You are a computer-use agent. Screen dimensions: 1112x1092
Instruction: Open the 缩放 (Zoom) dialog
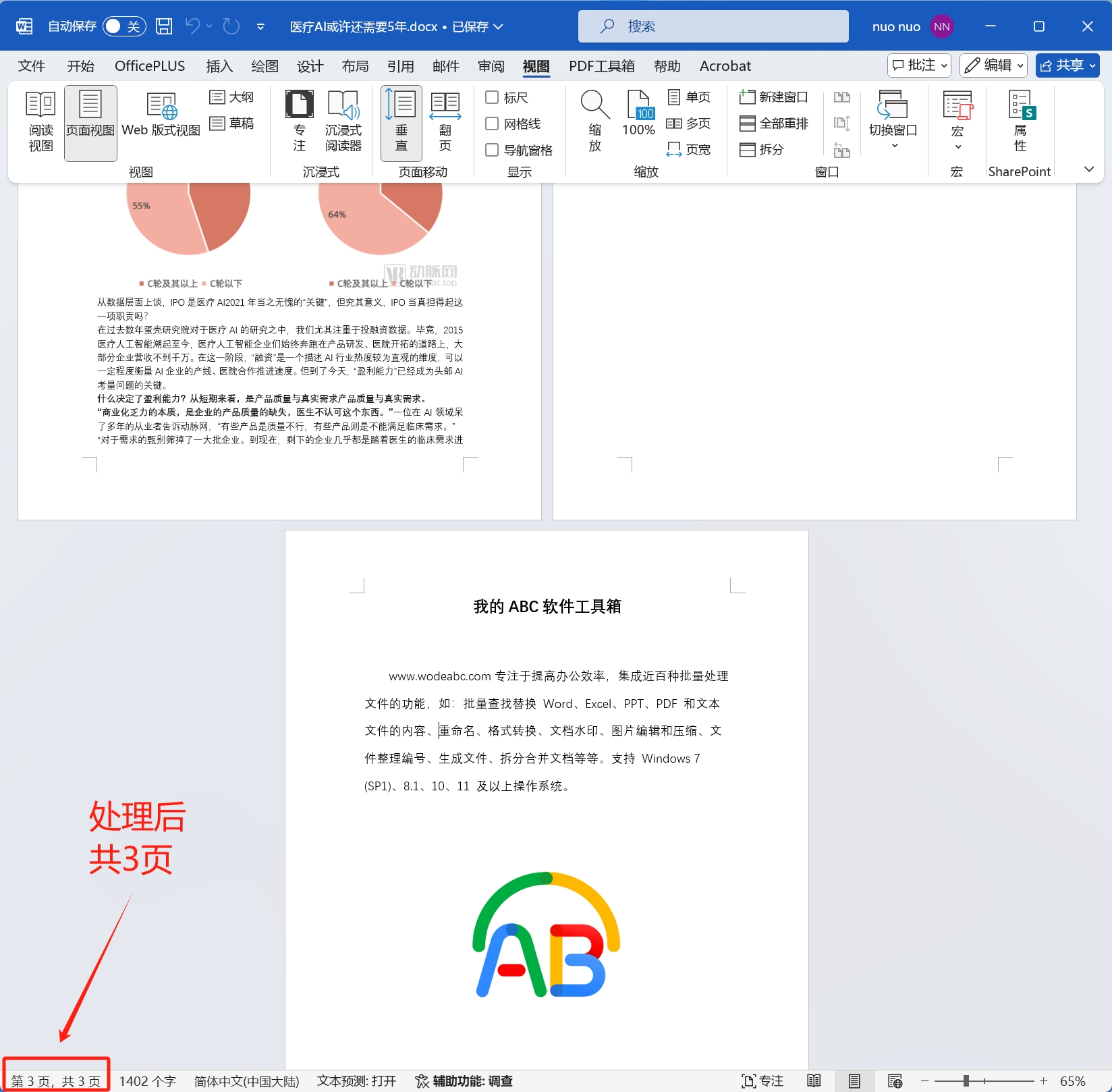(593, 121)
